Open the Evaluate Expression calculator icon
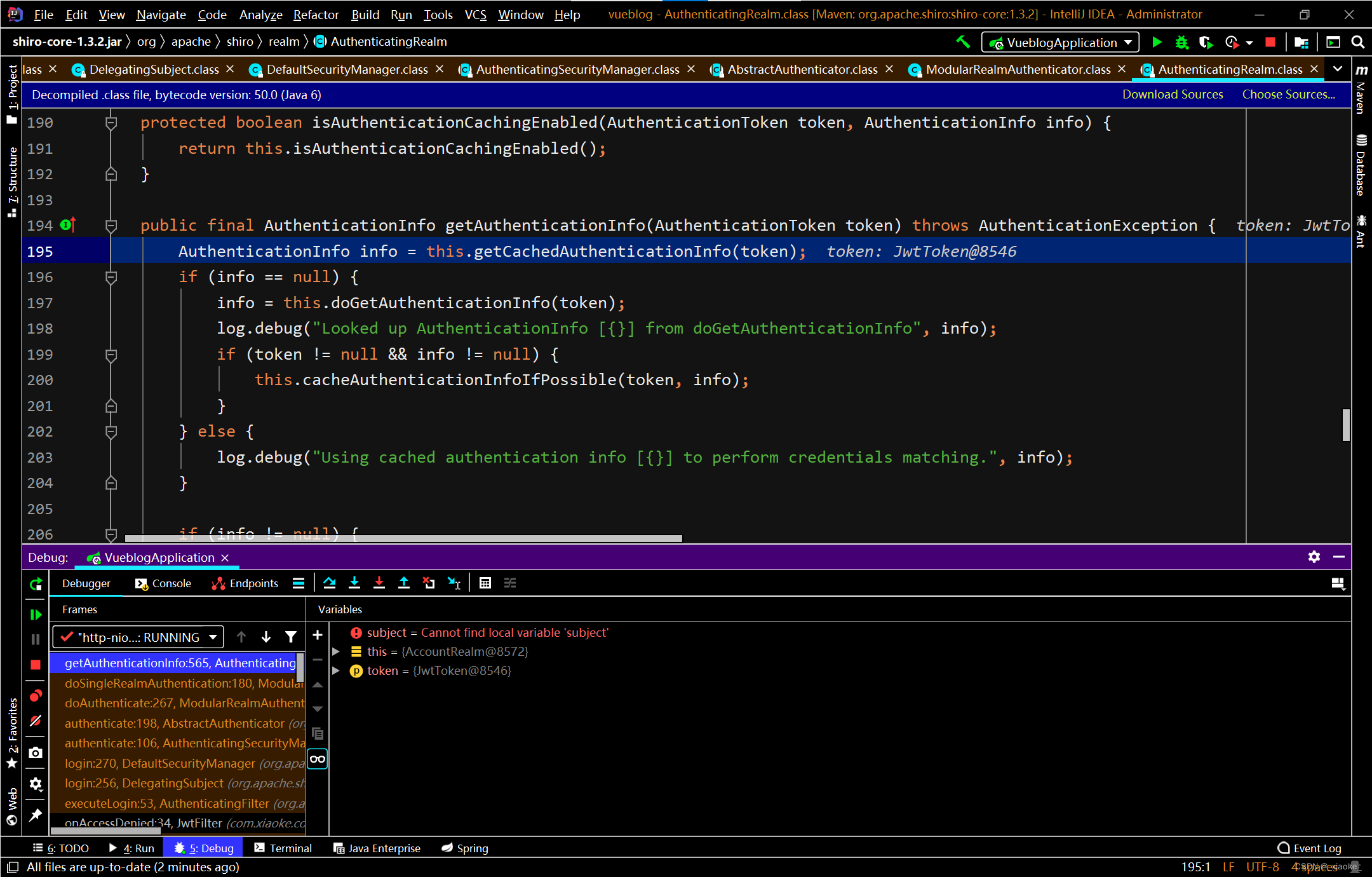1372x877 pixels. tap(485, 583)
